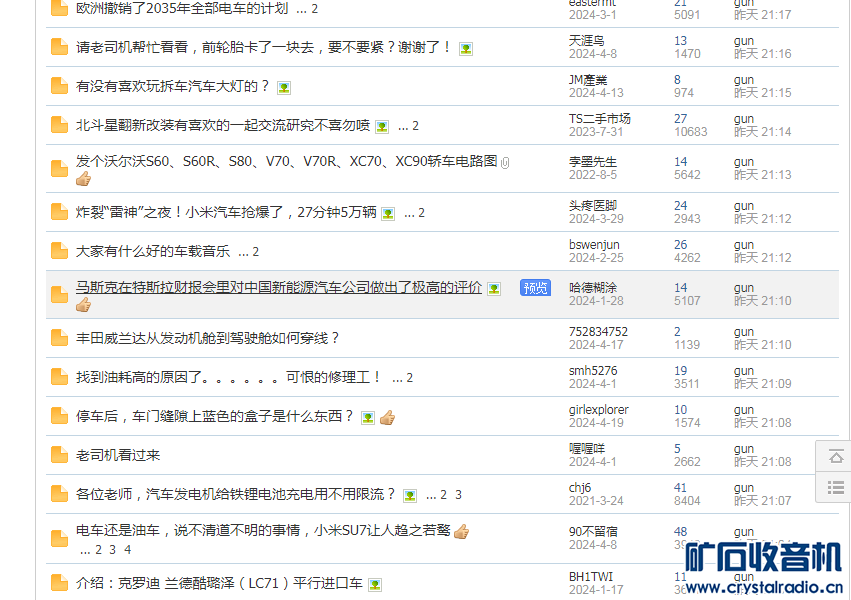Click image icon on 兰德酷璐泽 LC71 thread

point(375,585)
